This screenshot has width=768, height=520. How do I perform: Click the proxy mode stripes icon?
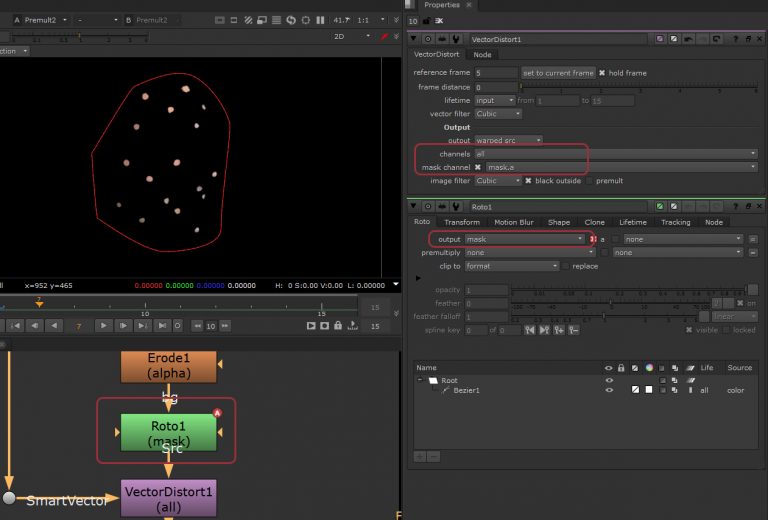click(x=248, y=20)
